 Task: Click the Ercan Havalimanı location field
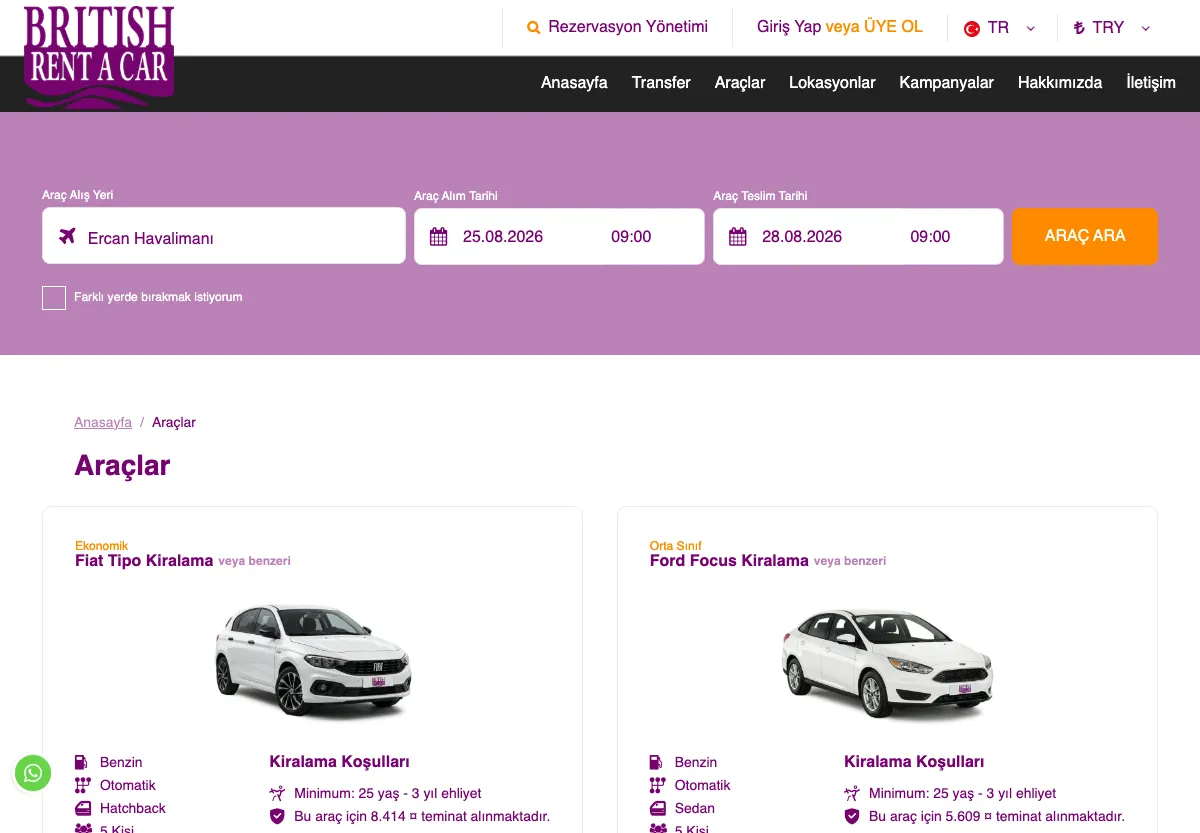click(x=224, y=236)
